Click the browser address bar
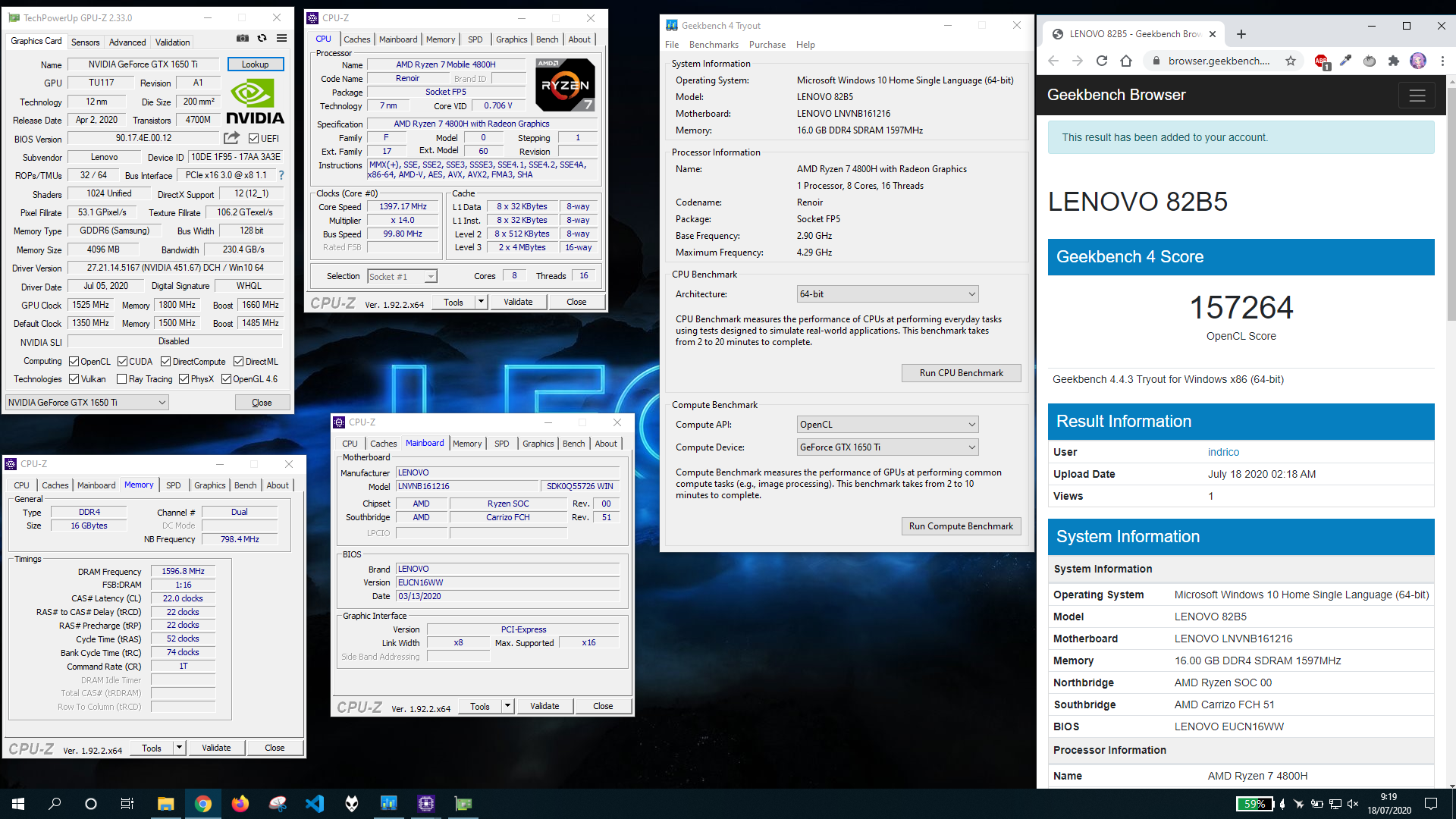The height and width of the screenshot is (819, 1456). (1219, 61)
